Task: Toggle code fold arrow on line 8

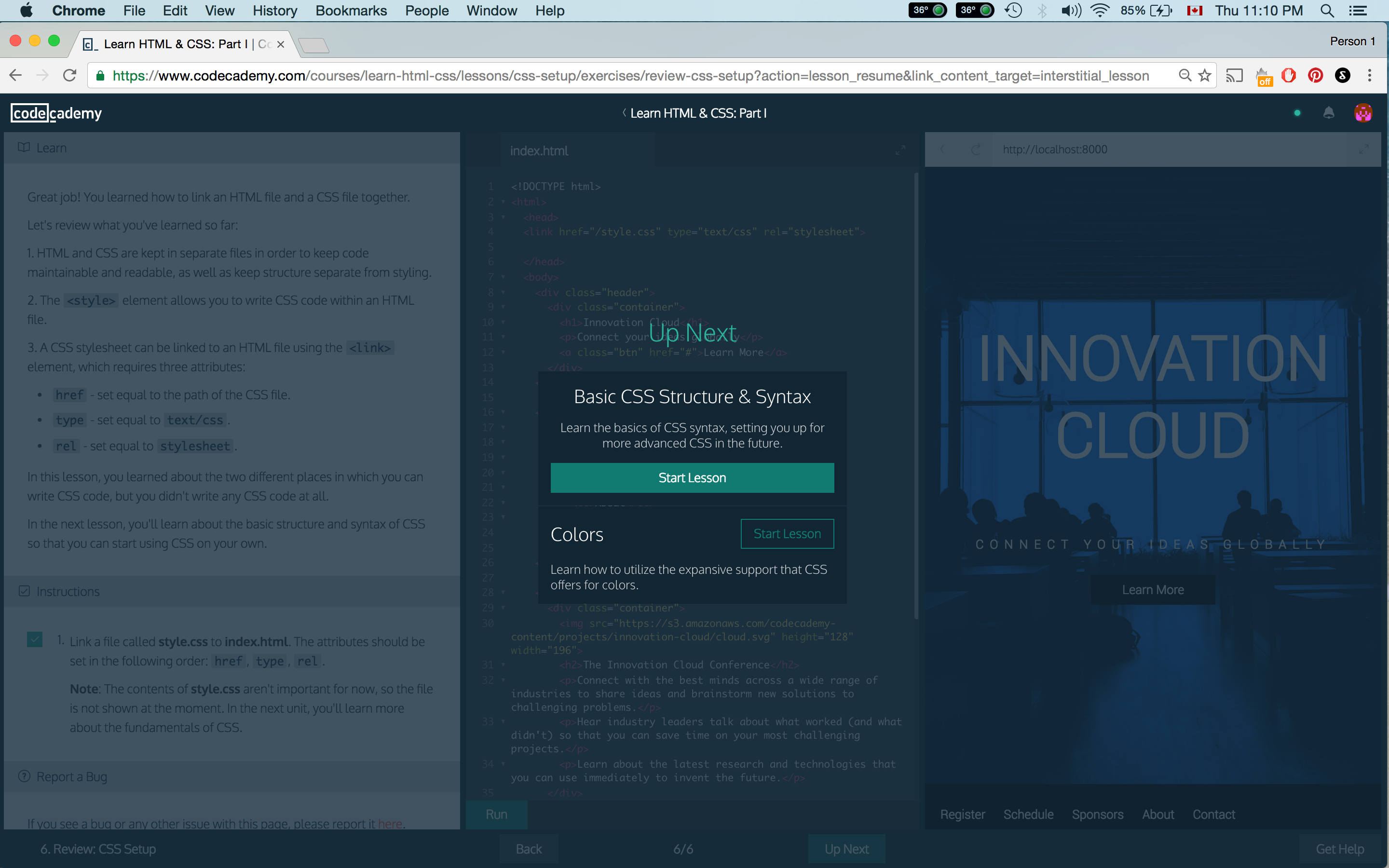Action: tap(504, 292)
